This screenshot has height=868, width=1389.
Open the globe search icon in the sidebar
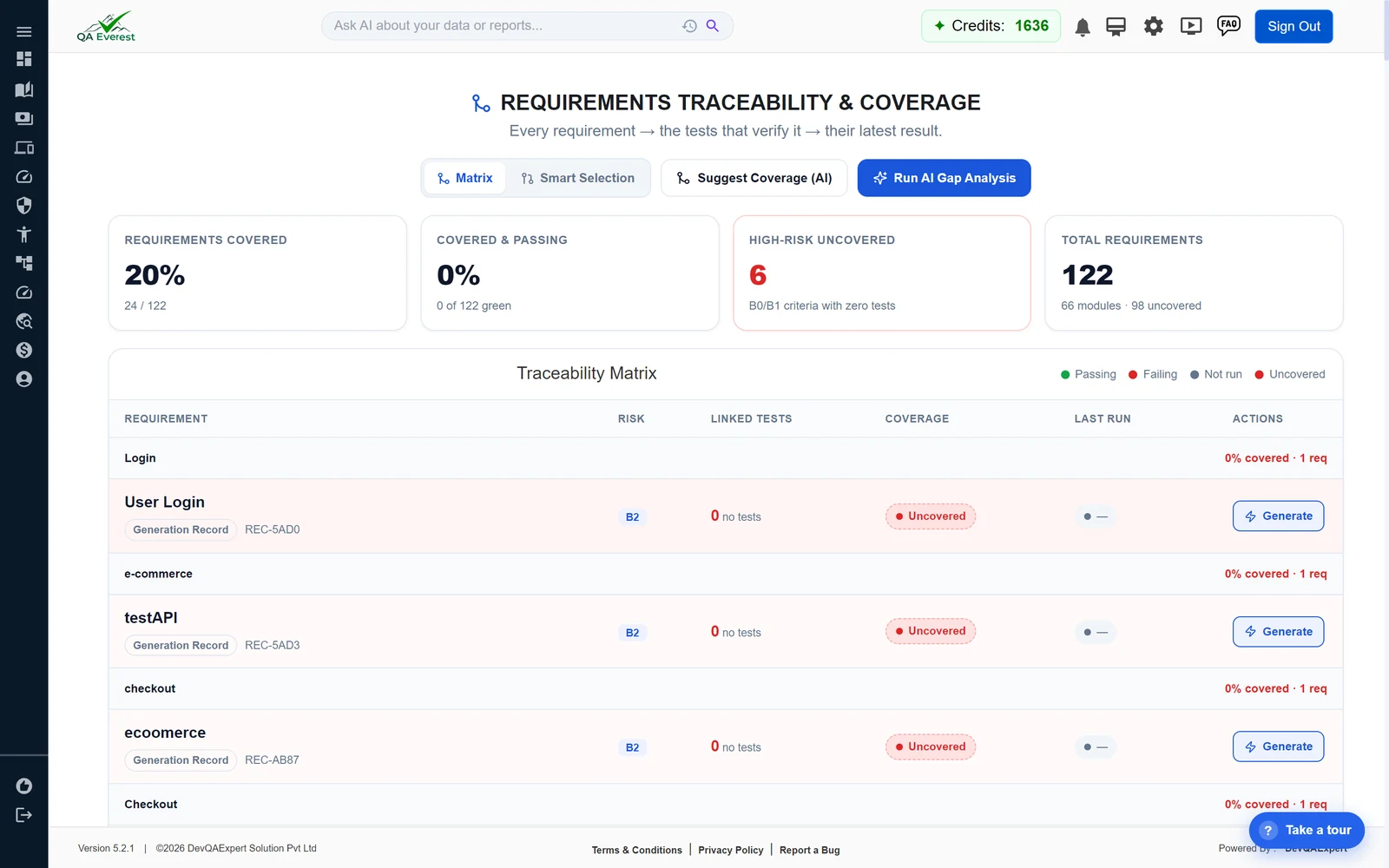(x=23, y=321)
